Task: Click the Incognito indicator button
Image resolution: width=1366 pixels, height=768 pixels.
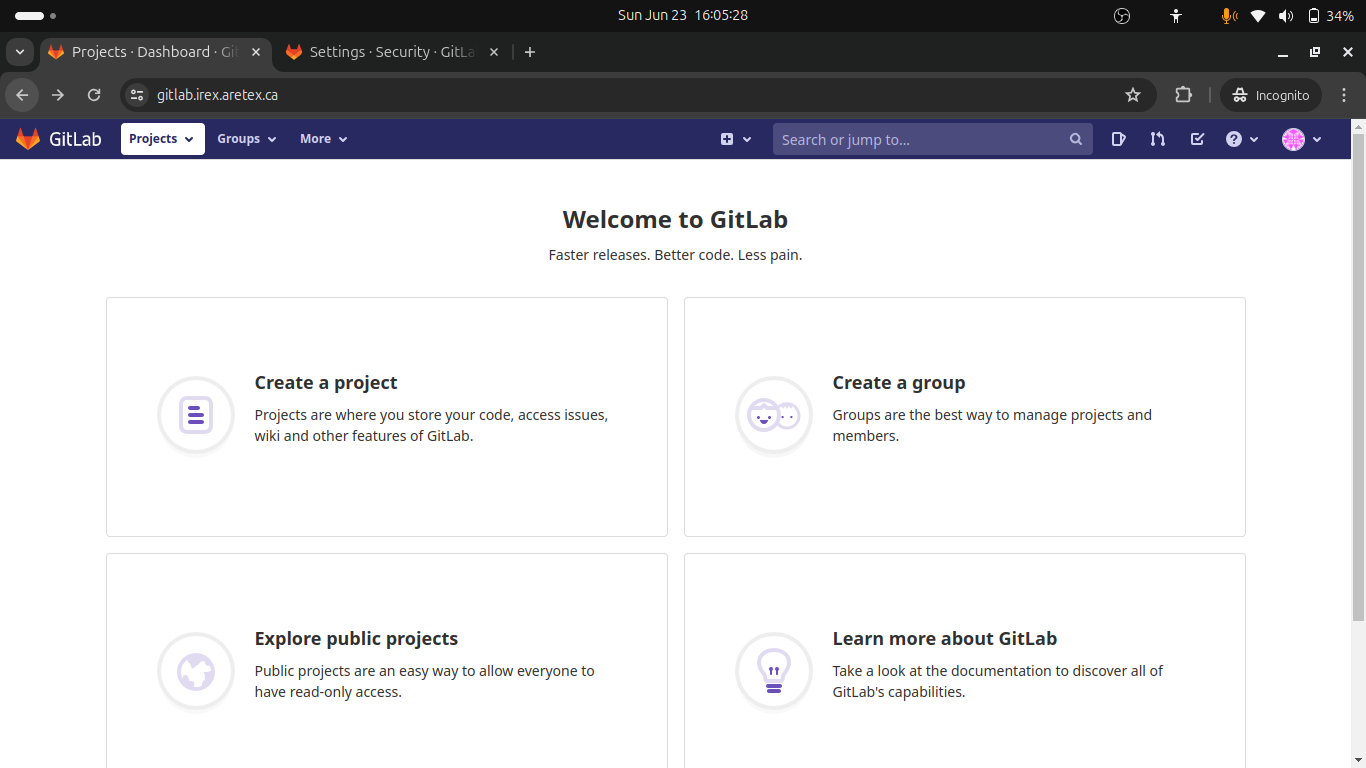Action: pyautogui.click(x=1271, y=95)
